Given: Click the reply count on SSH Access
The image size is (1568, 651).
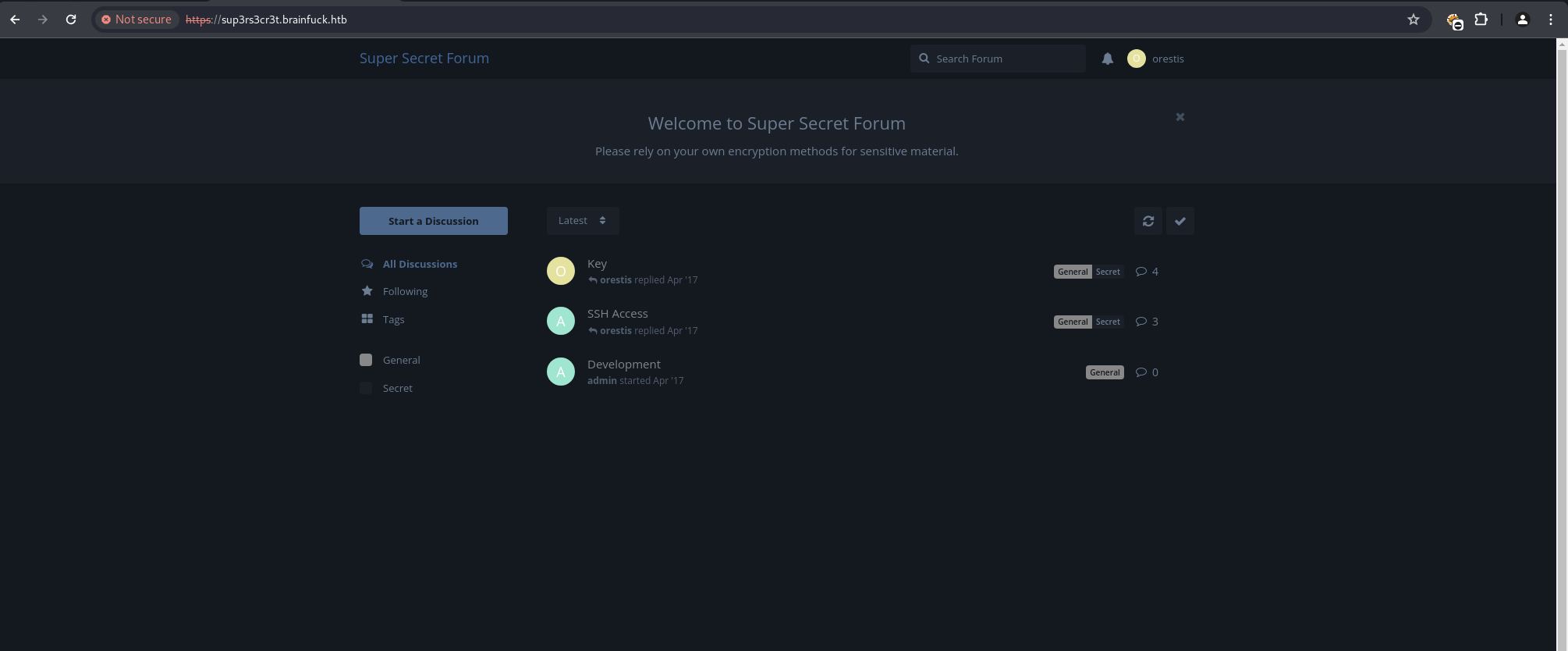Looking at the screenshot, I should click(1148, 322).
